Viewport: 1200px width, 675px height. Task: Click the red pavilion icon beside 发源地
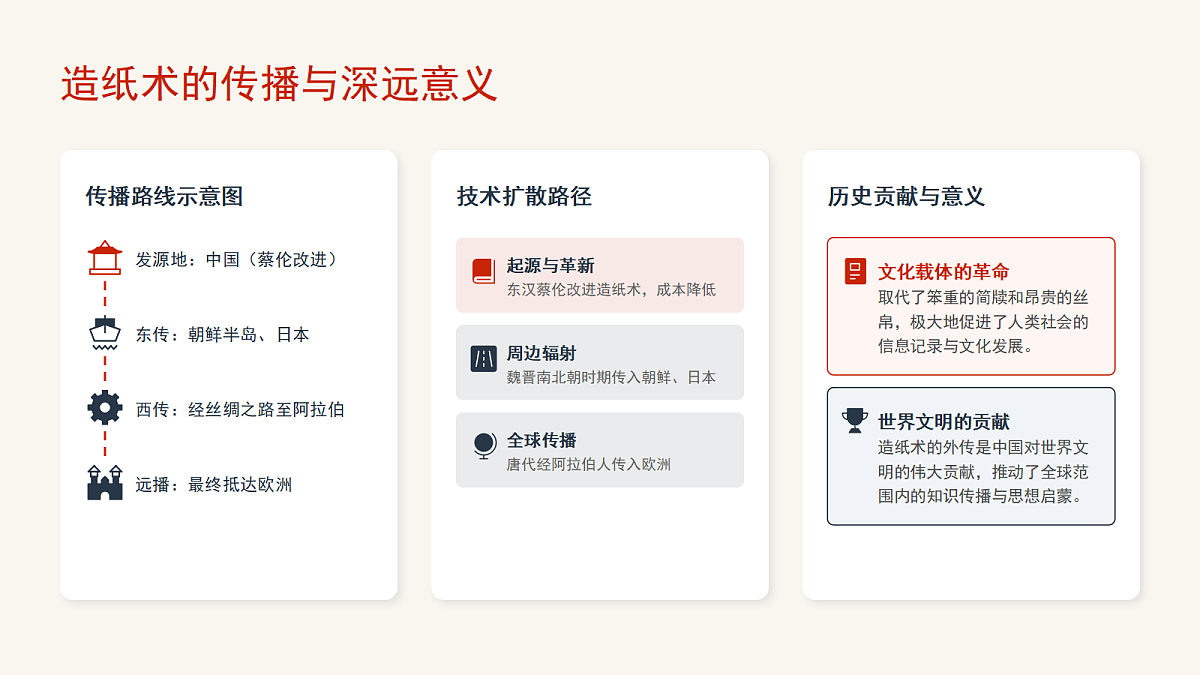[x=104, y=258]
